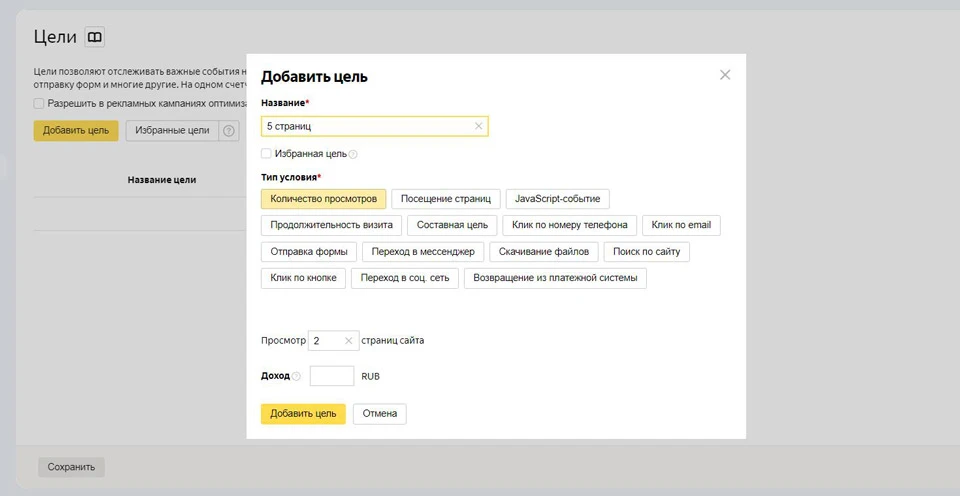The image size is (960, 496).
Task: Select Поиск по сайту condition type
Action: click(647, 252)
